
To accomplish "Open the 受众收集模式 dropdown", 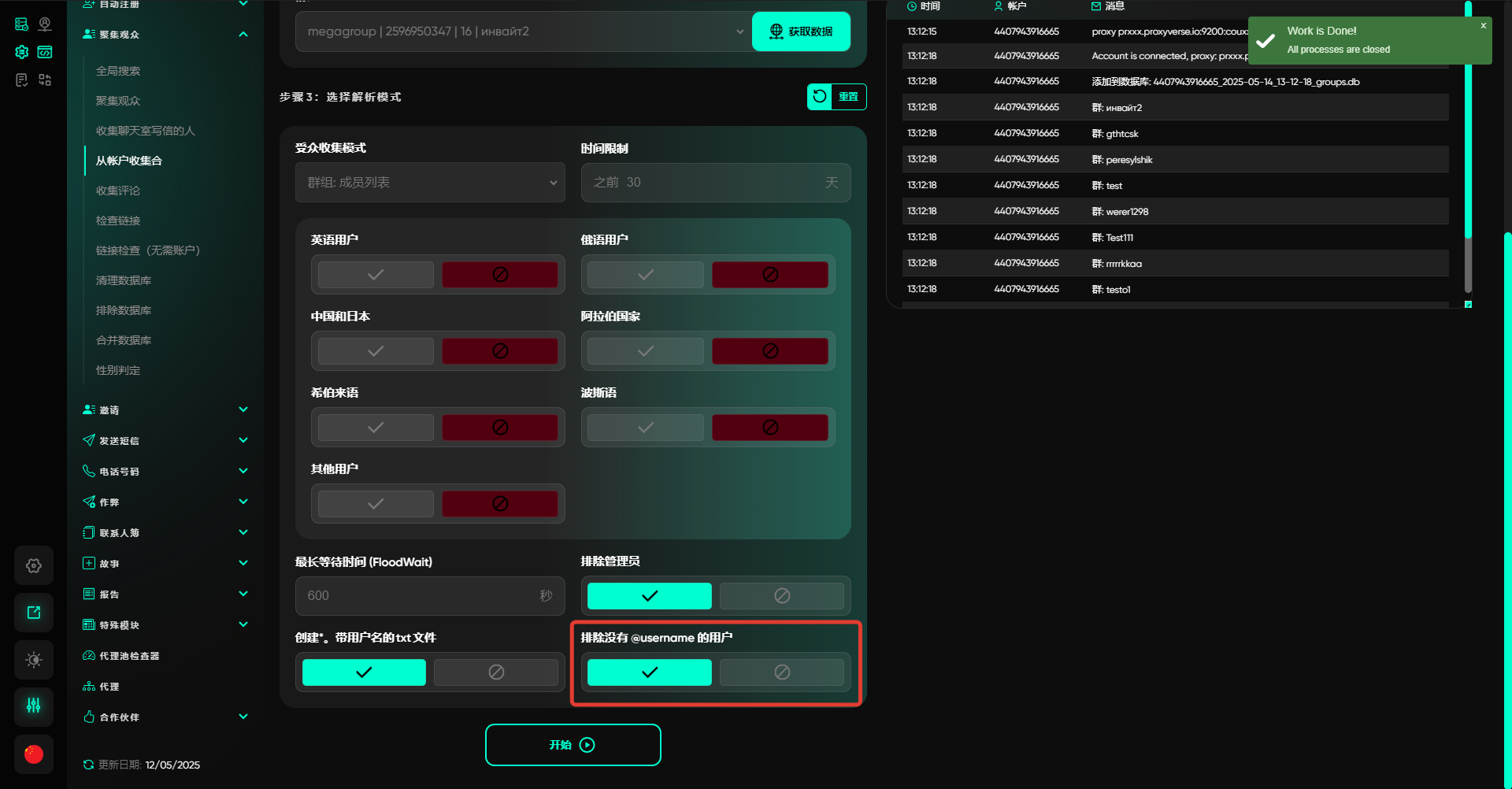I will click(430, 183).
